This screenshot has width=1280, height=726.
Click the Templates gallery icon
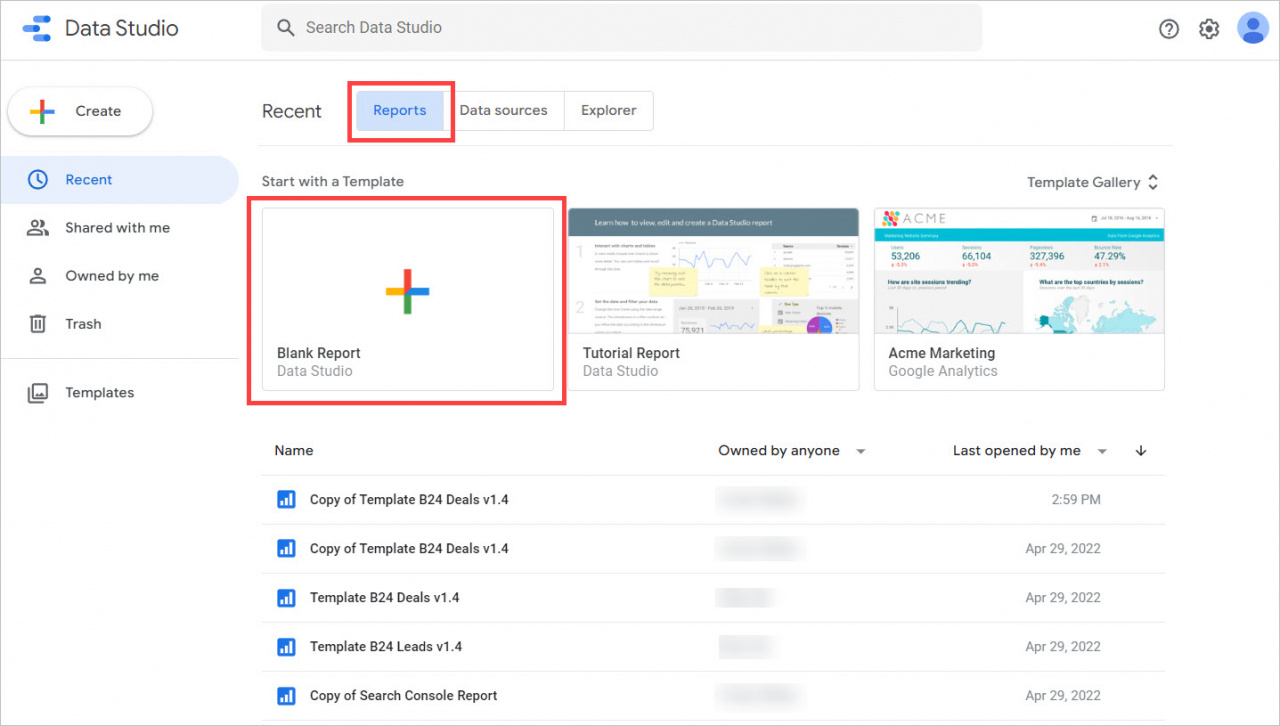[x=37, y=393]
